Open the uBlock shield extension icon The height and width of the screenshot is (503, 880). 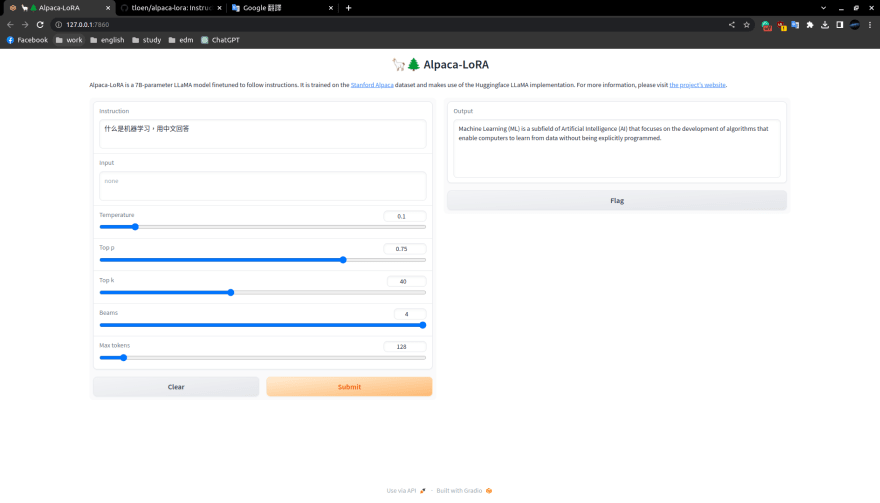781,25
